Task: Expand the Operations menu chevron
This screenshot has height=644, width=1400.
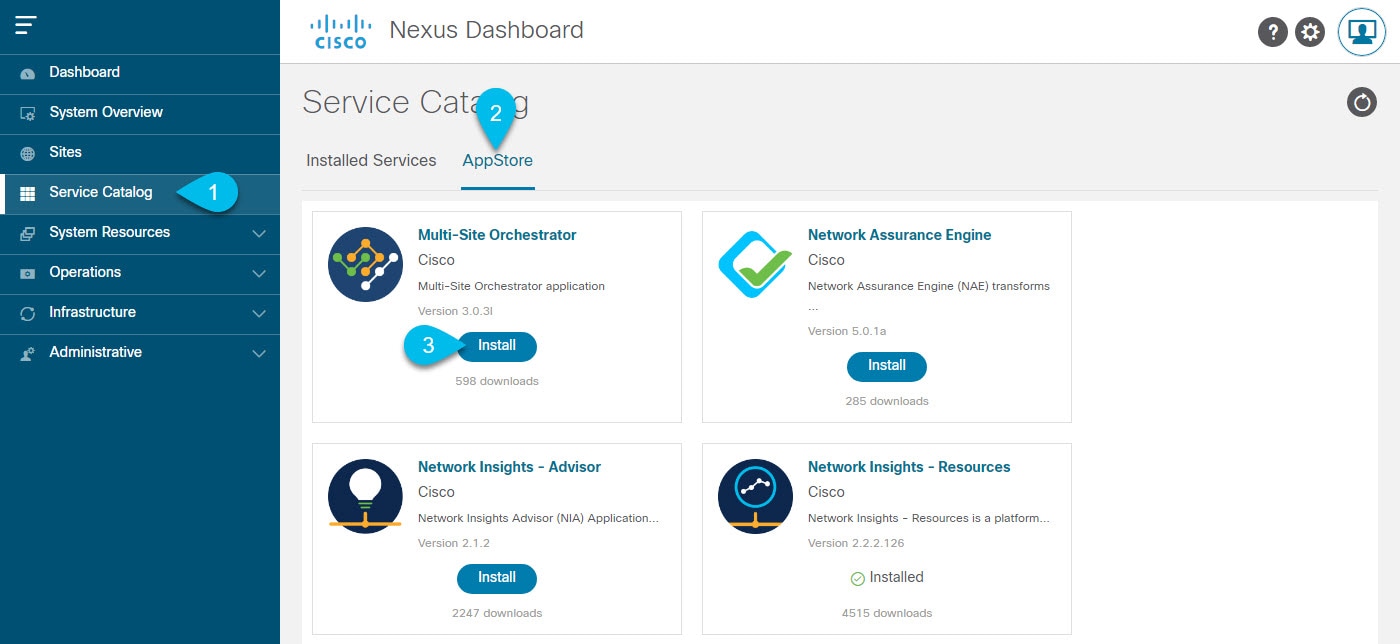Action: tap(259, 273)
